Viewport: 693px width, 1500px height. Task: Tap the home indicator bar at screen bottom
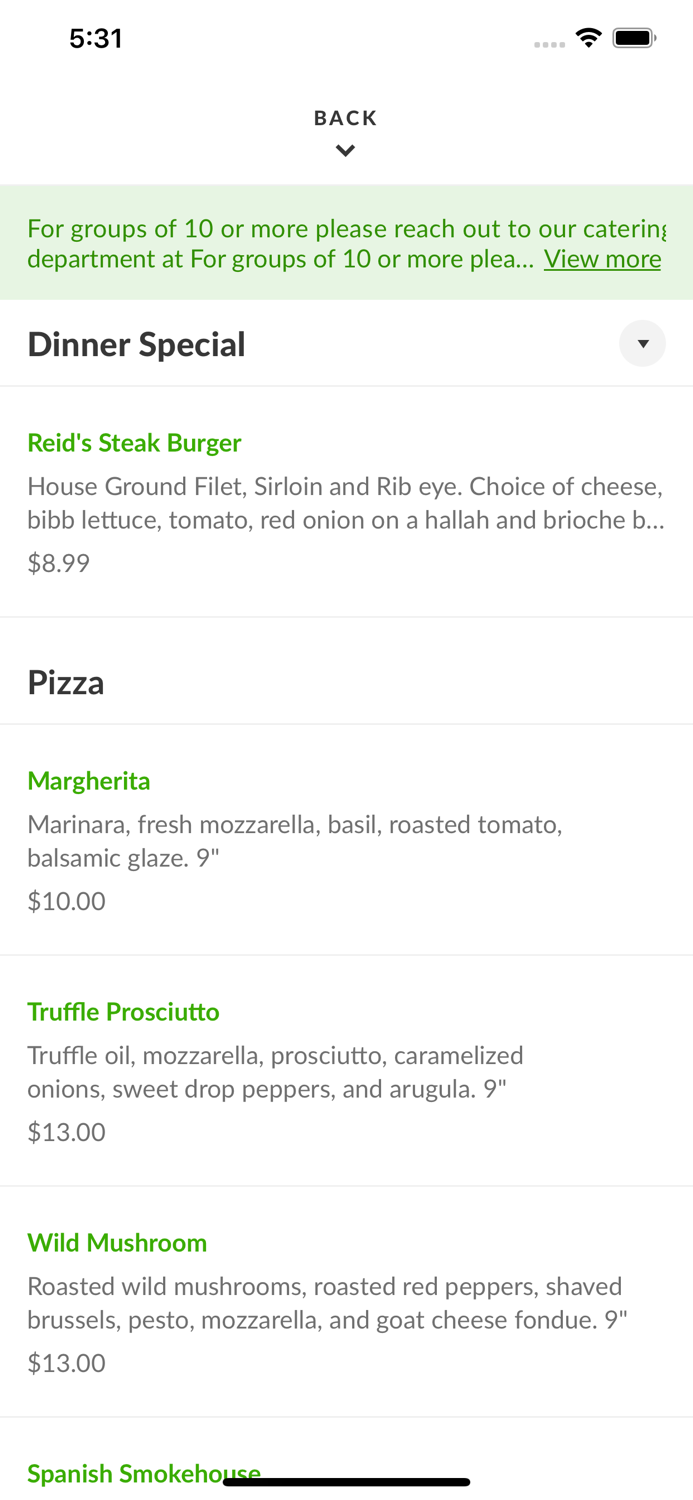(346, 1481)
